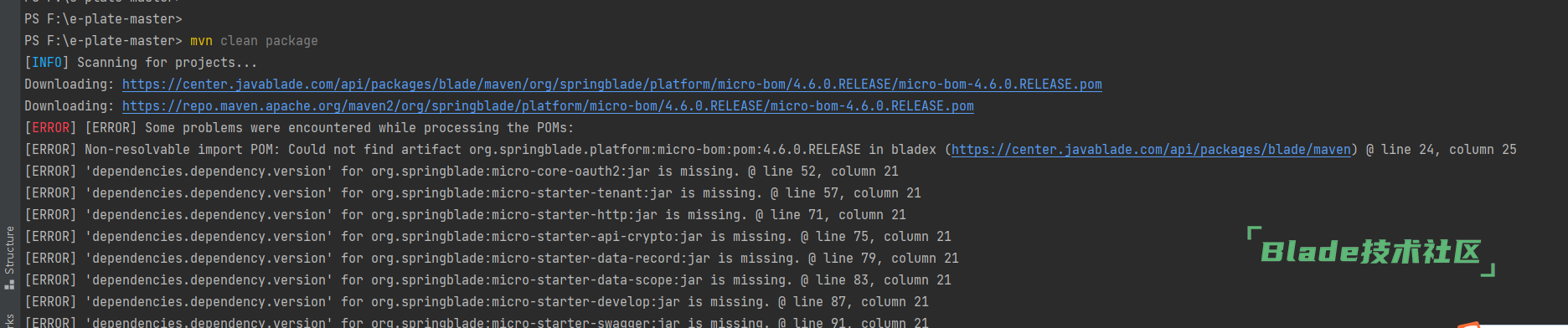Click the micro-starter-http missing version error
Viewport: 1568px width, 328px height.
pos(465,215)
